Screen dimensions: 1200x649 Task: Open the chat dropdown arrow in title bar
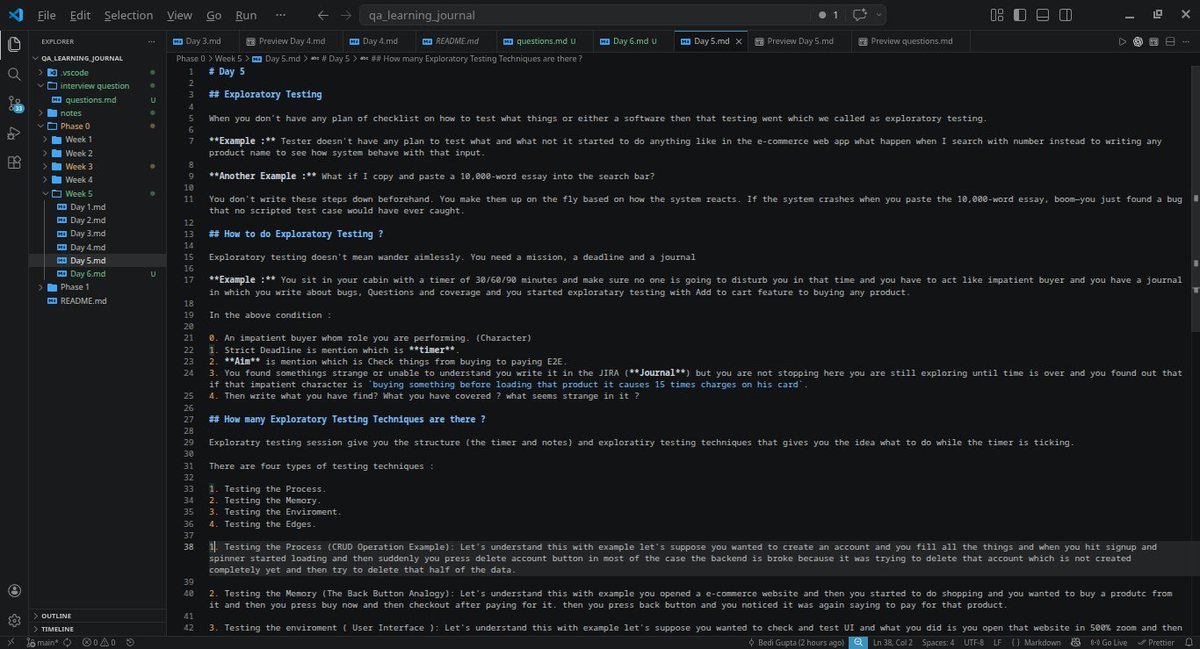tap(879, 15)
